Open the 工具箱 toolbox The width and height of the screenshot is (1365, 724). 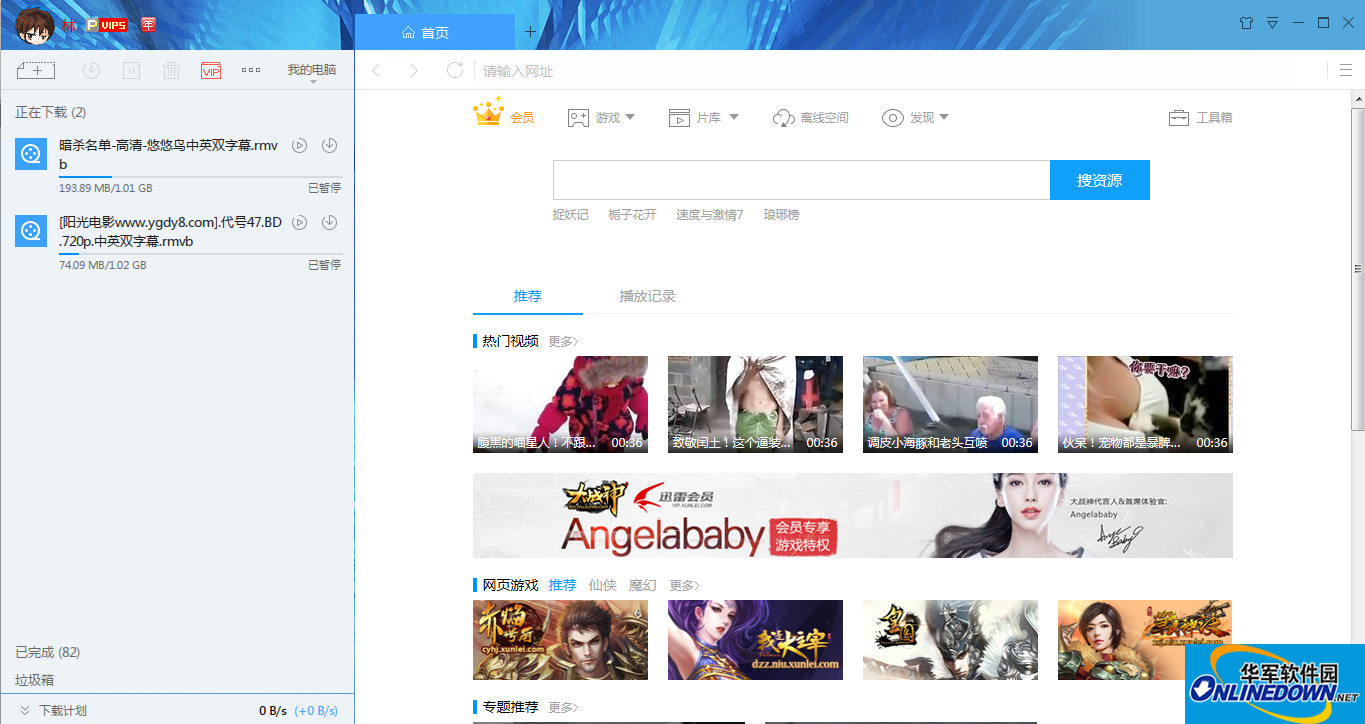pyautogui.click(x=1200, y=117)
